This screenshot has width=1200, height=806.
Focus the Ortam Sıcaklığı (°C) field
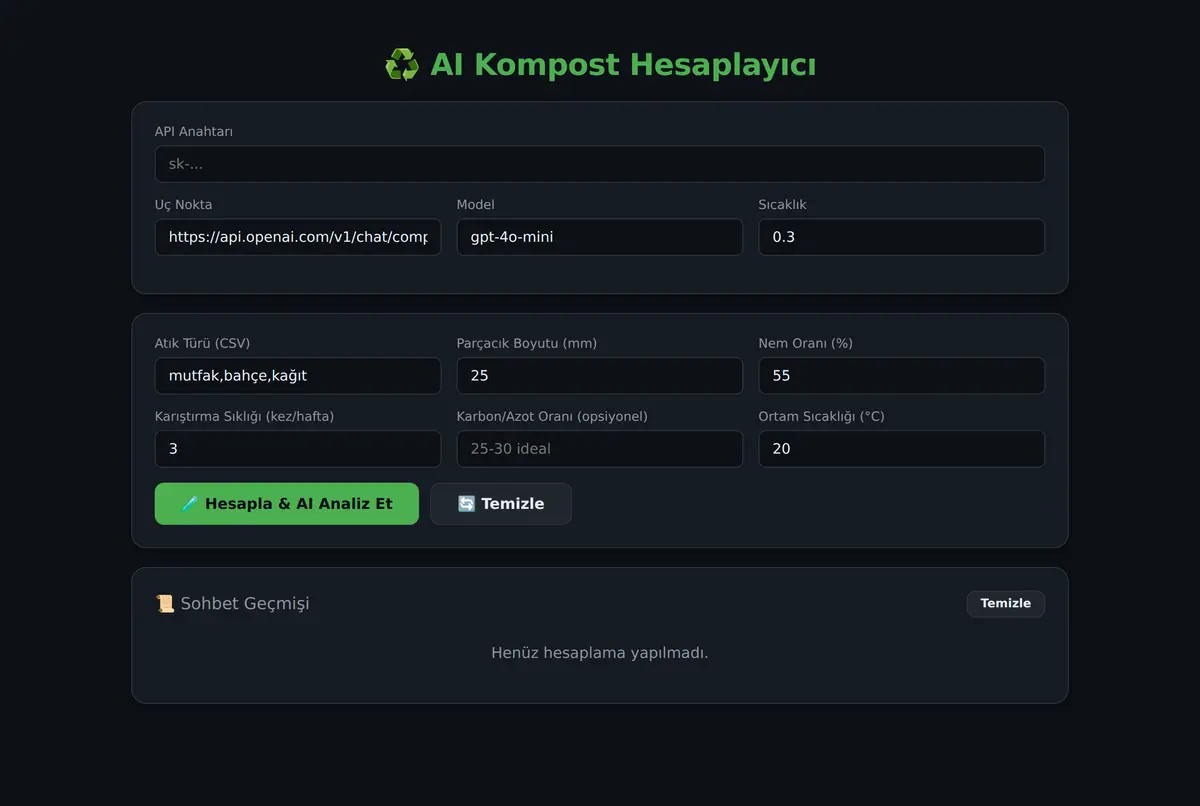(902, 449)
